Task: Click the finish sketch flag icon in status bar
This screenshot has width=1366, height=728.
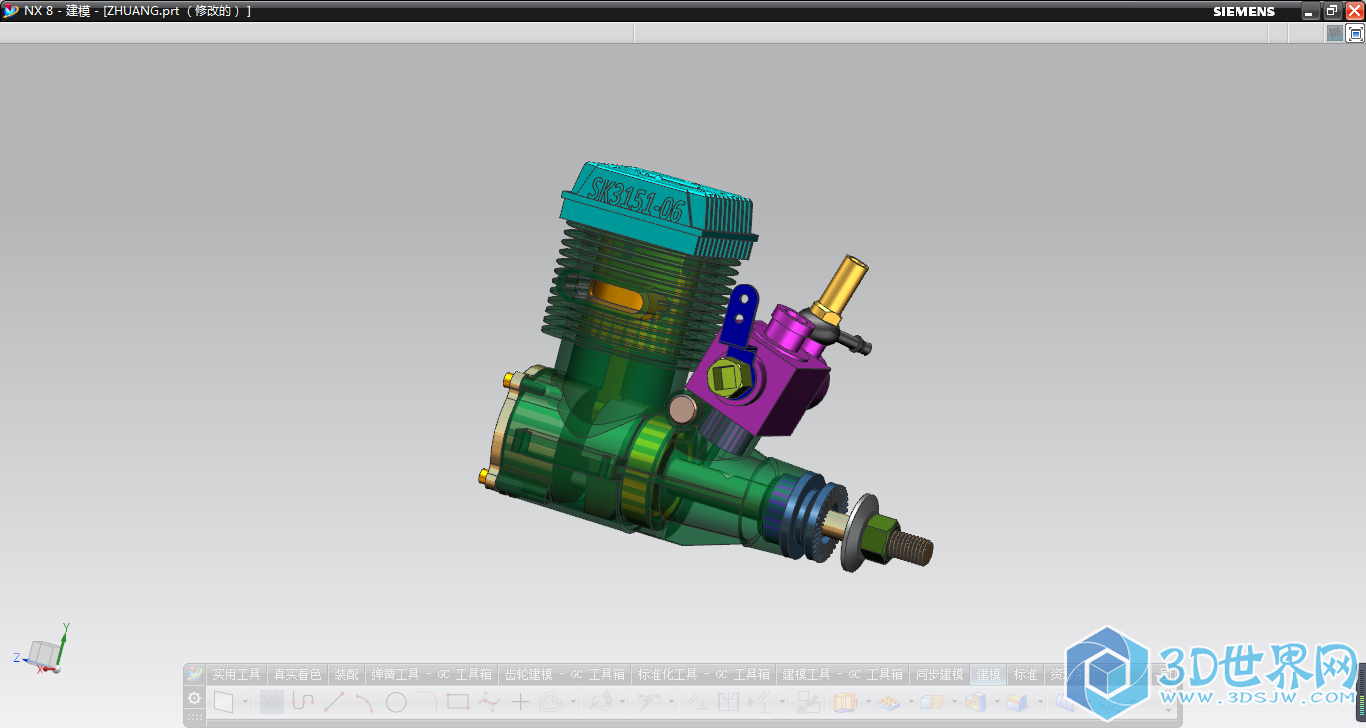Action: [x=1334, y=33]
